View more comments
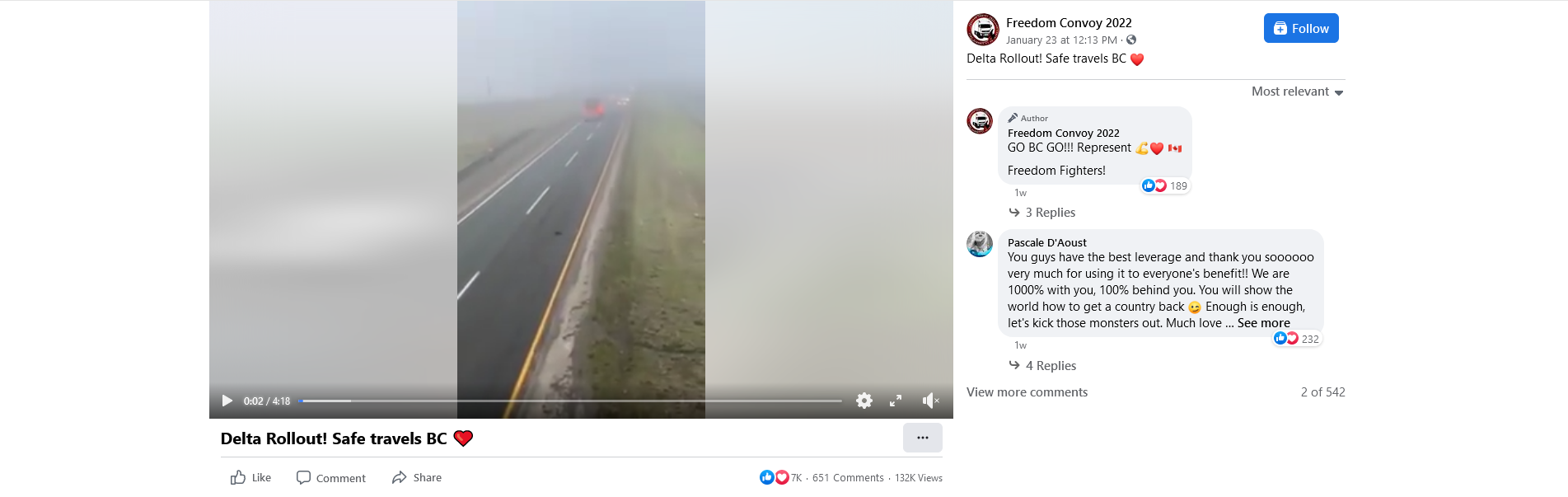1568x497 pixels. (1027, 392)
